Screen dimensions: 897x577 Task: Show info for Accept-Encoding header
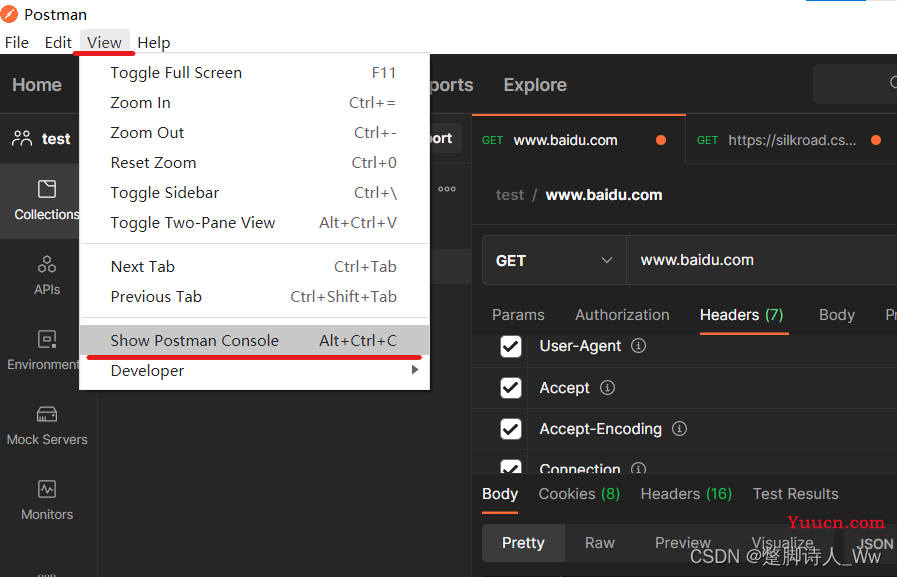679,428
